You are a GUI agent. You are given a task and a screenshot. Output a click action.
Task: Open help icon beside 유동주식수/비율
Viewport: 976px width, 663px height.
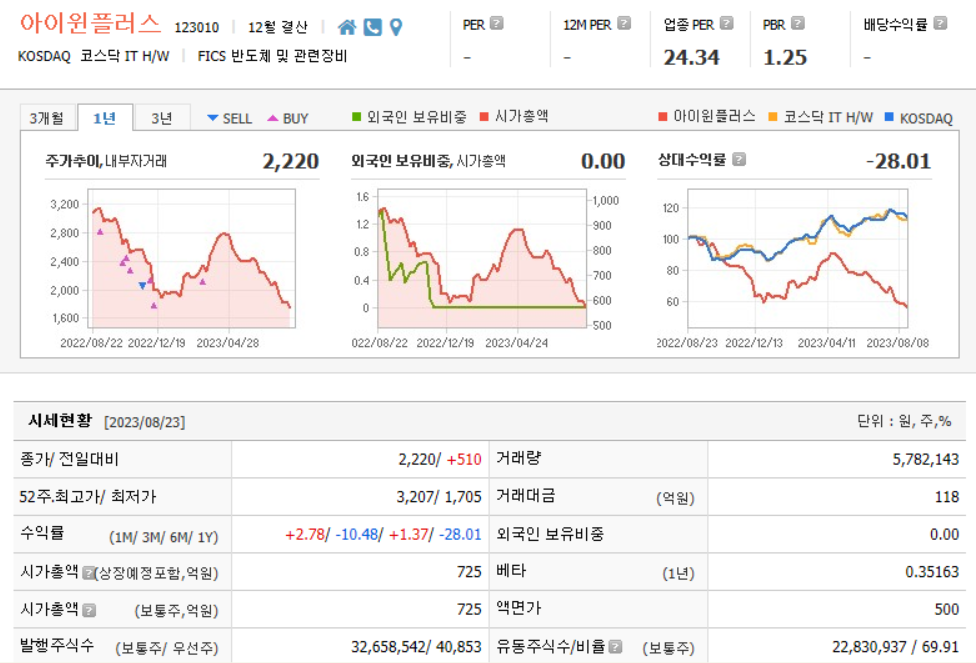tap(616, 647)
